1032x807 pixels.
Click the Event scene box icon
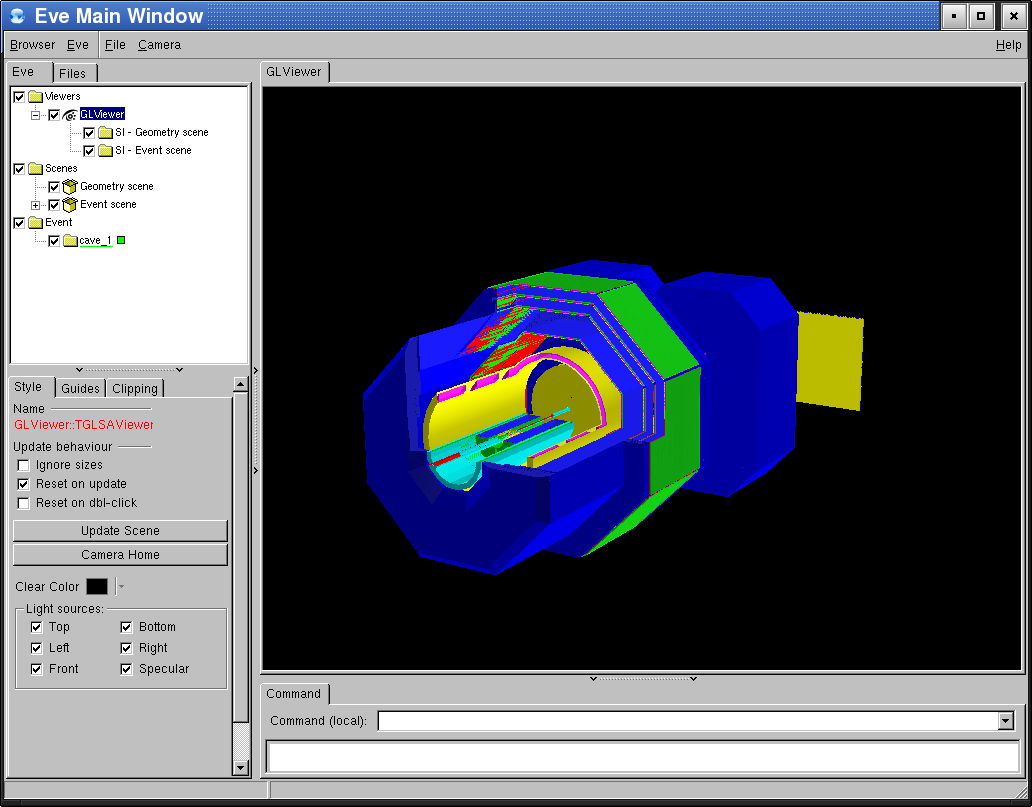70,205
